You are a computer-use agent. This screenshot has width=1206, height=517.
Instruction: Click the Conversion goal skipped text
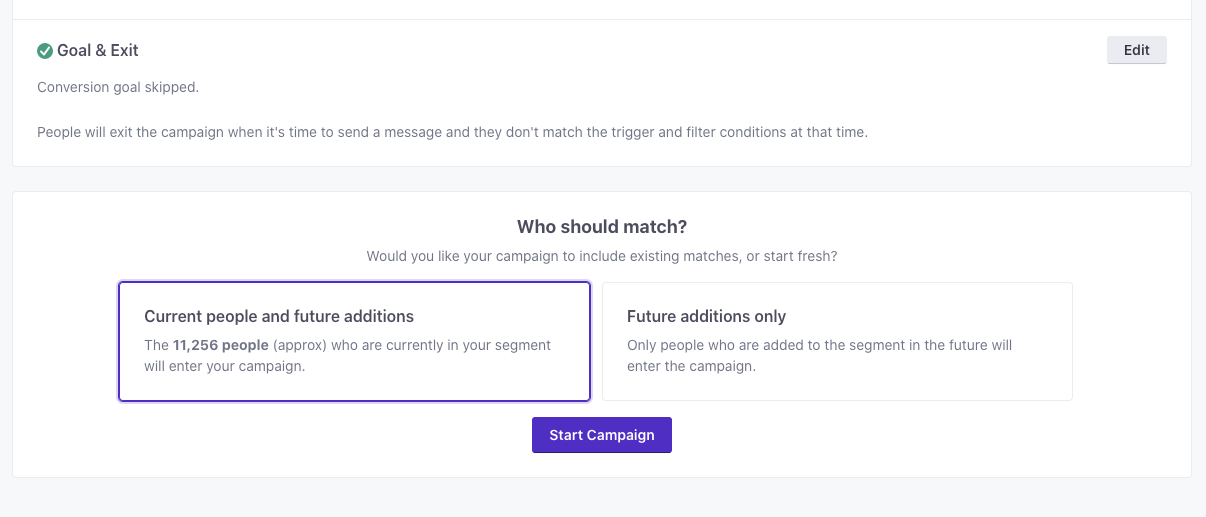coord(118,87)
